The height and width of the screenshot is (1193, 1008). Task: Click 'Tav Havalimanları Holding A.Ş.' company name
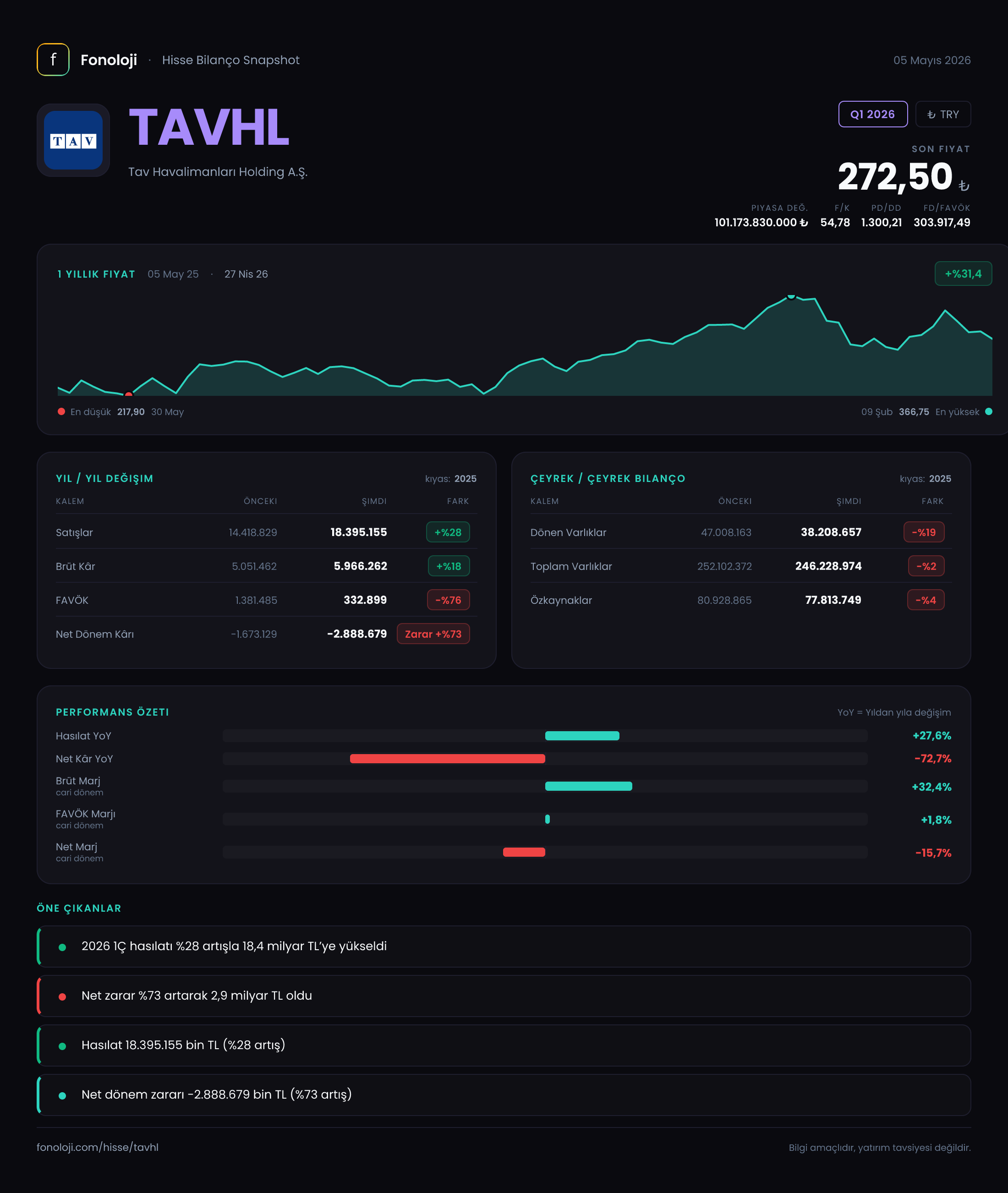218,172
